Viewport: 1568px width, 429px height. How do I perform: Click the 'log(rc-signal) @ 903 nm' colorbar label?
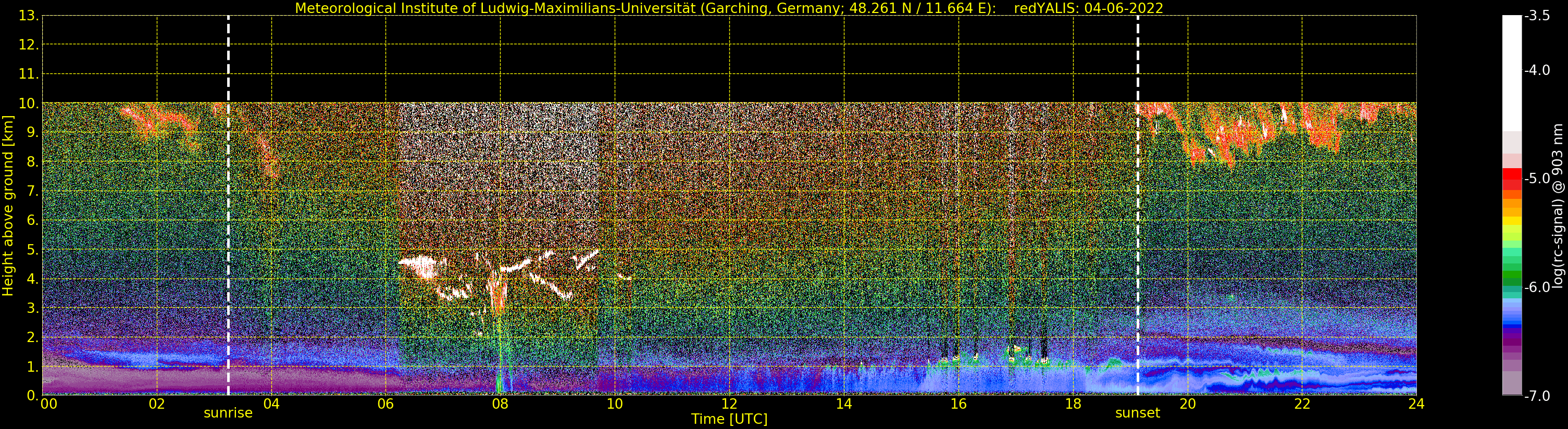click(x=1558, y=206)
